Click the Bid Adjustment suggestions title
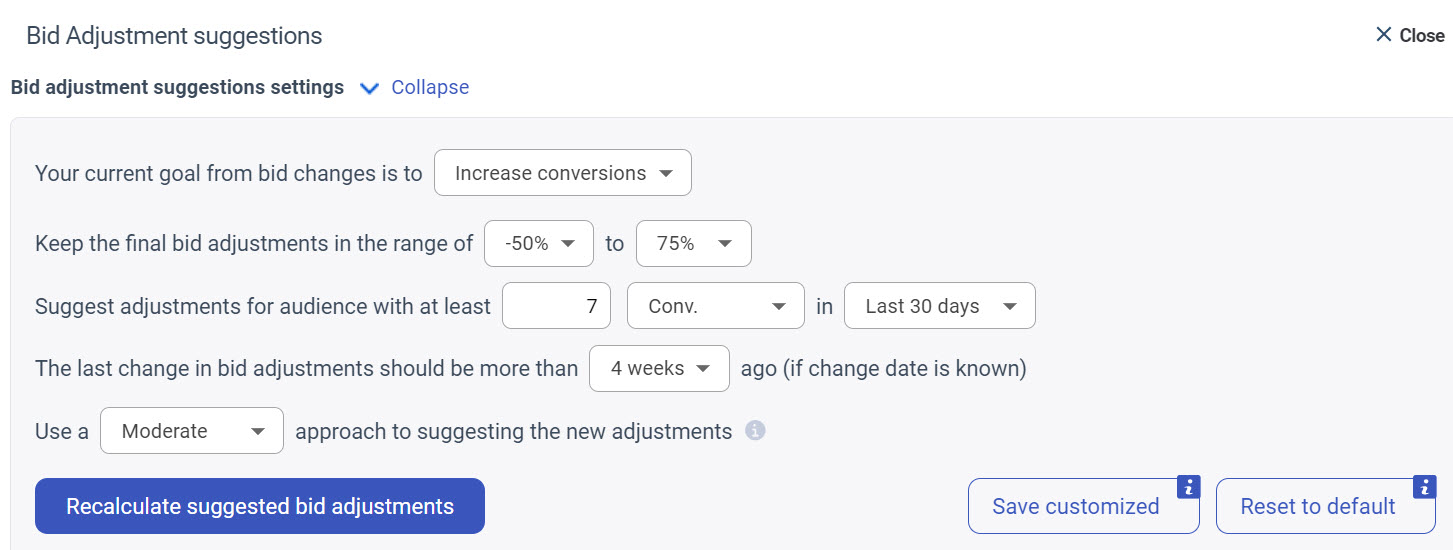 (174, 36)
